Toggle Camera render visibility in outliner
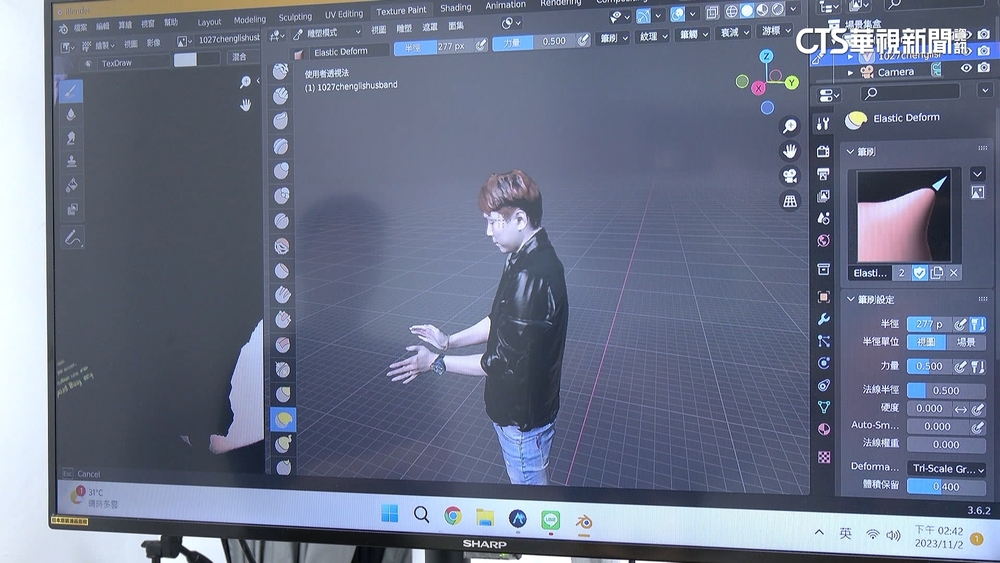The image size is (1000, 563). tap(984, 67)
